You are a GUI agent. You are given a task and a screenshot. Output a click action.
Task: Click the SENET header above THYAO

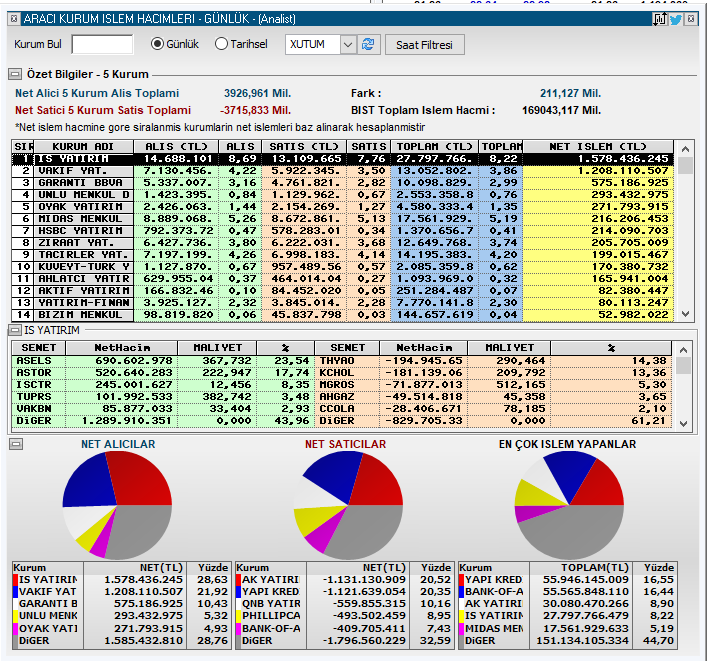tap(347, 348)
